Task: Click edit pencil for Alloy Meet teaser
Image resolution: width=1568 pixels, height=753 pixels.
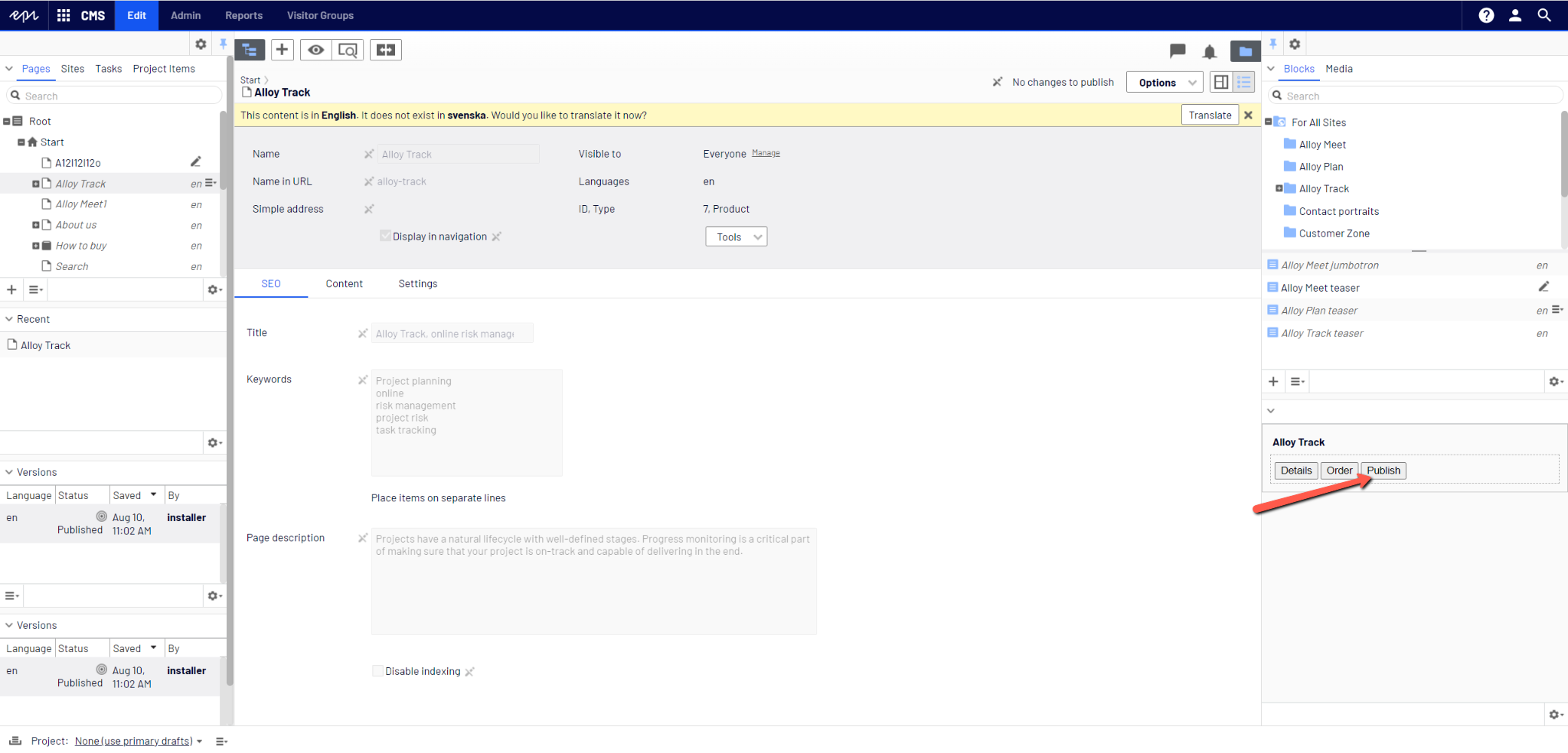Action: pyautogui.click(x=1543, y=287)
